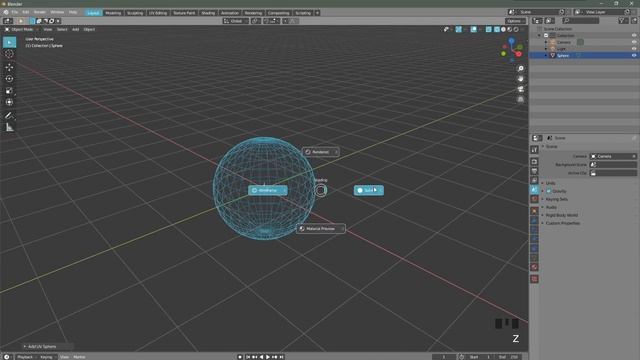Switch to the wireframe shading header button
640x360 pixels.
[497, 29]
